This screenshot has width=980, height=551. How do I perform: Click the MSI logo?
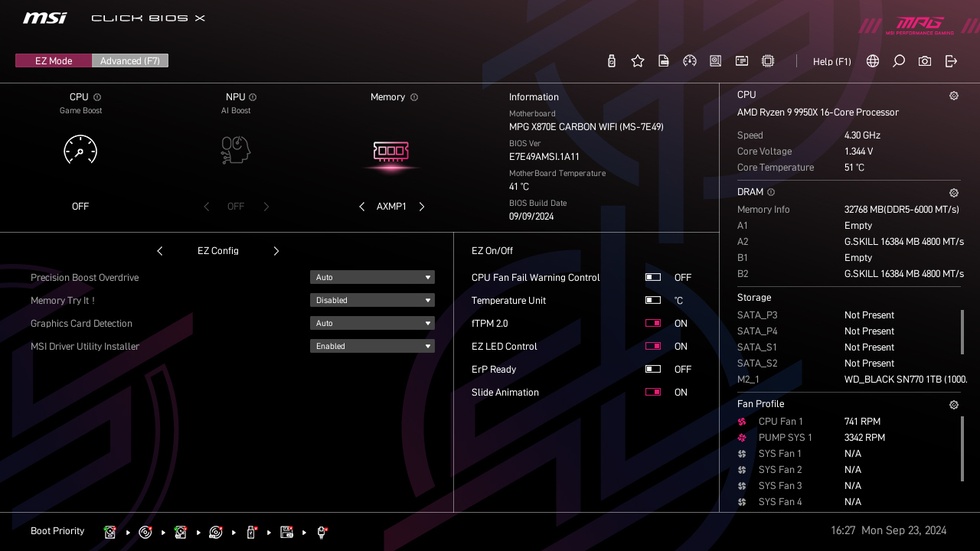click(x=44, y=17)
